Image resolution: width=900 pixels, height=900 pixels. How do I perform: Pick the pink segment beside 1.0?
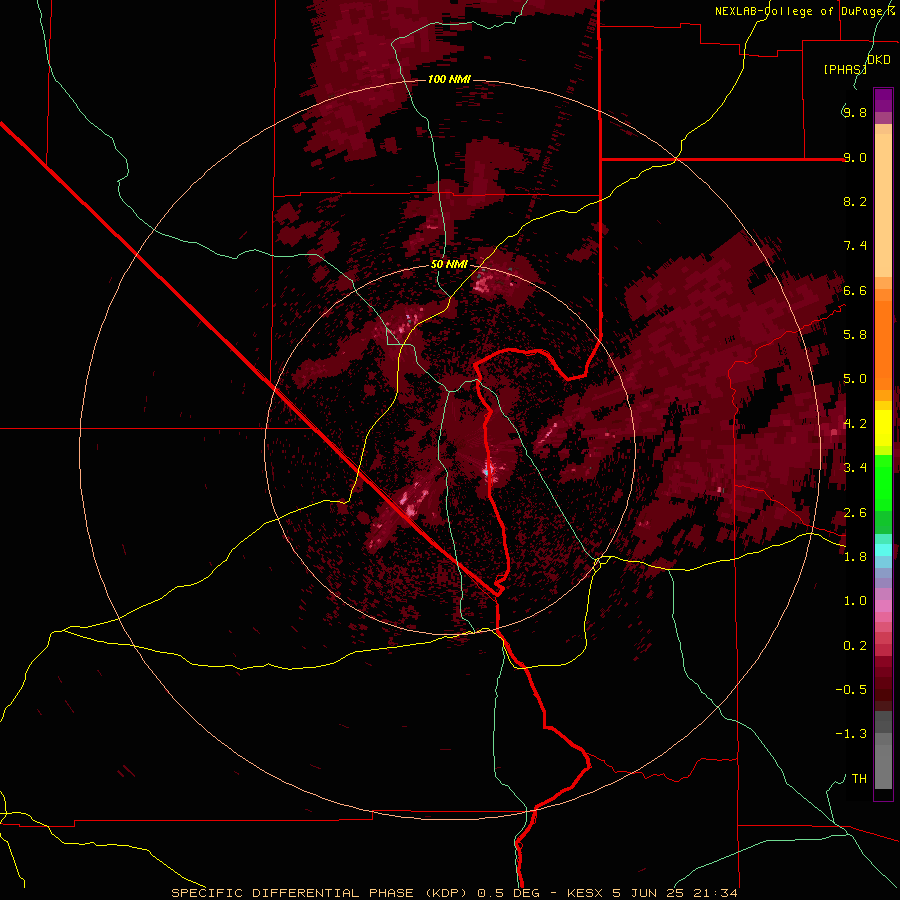click(883, 606)
